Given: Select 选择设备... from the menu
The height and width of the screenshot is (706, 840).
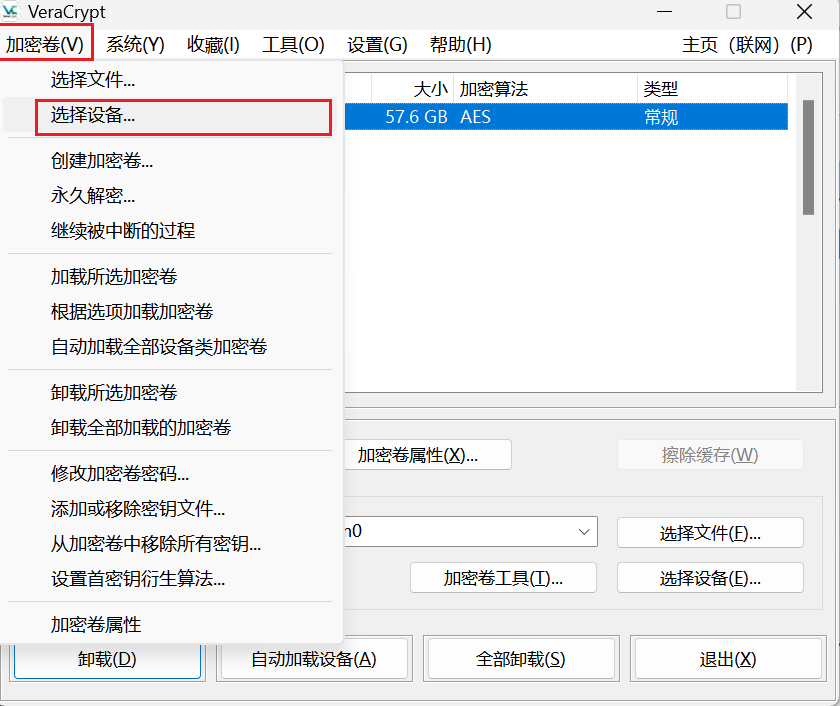Looking at the screenshot, I should click(x=93, y=116).
